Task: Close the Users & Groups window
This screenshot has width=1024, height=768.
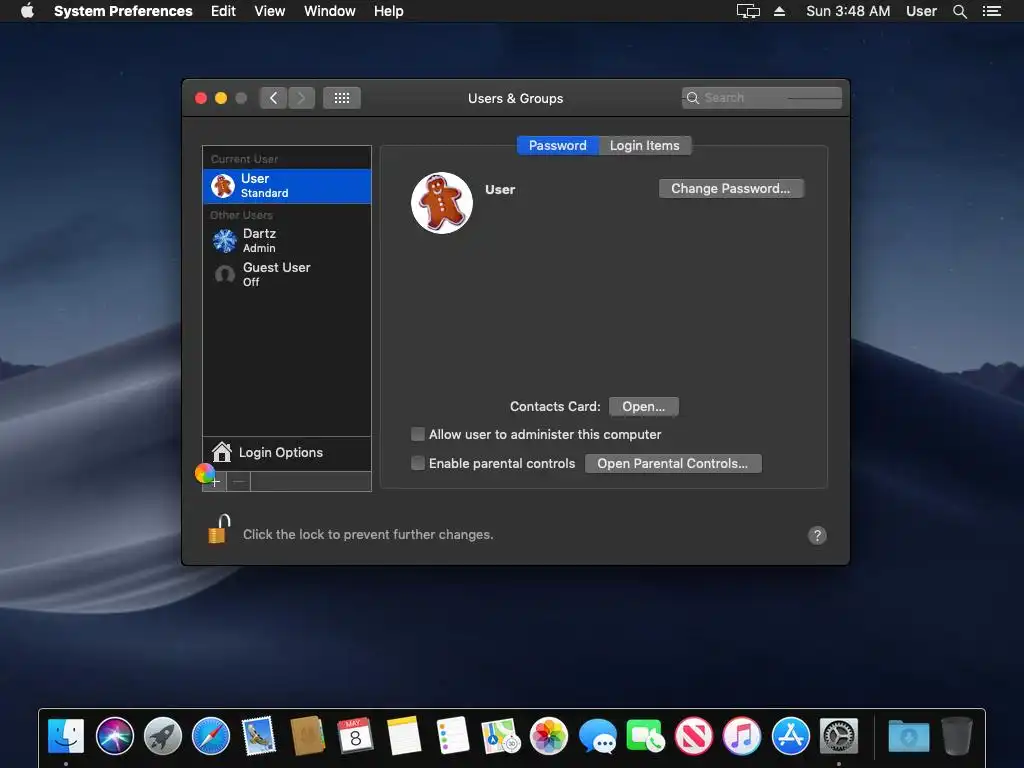Action: tap(201, 98)
